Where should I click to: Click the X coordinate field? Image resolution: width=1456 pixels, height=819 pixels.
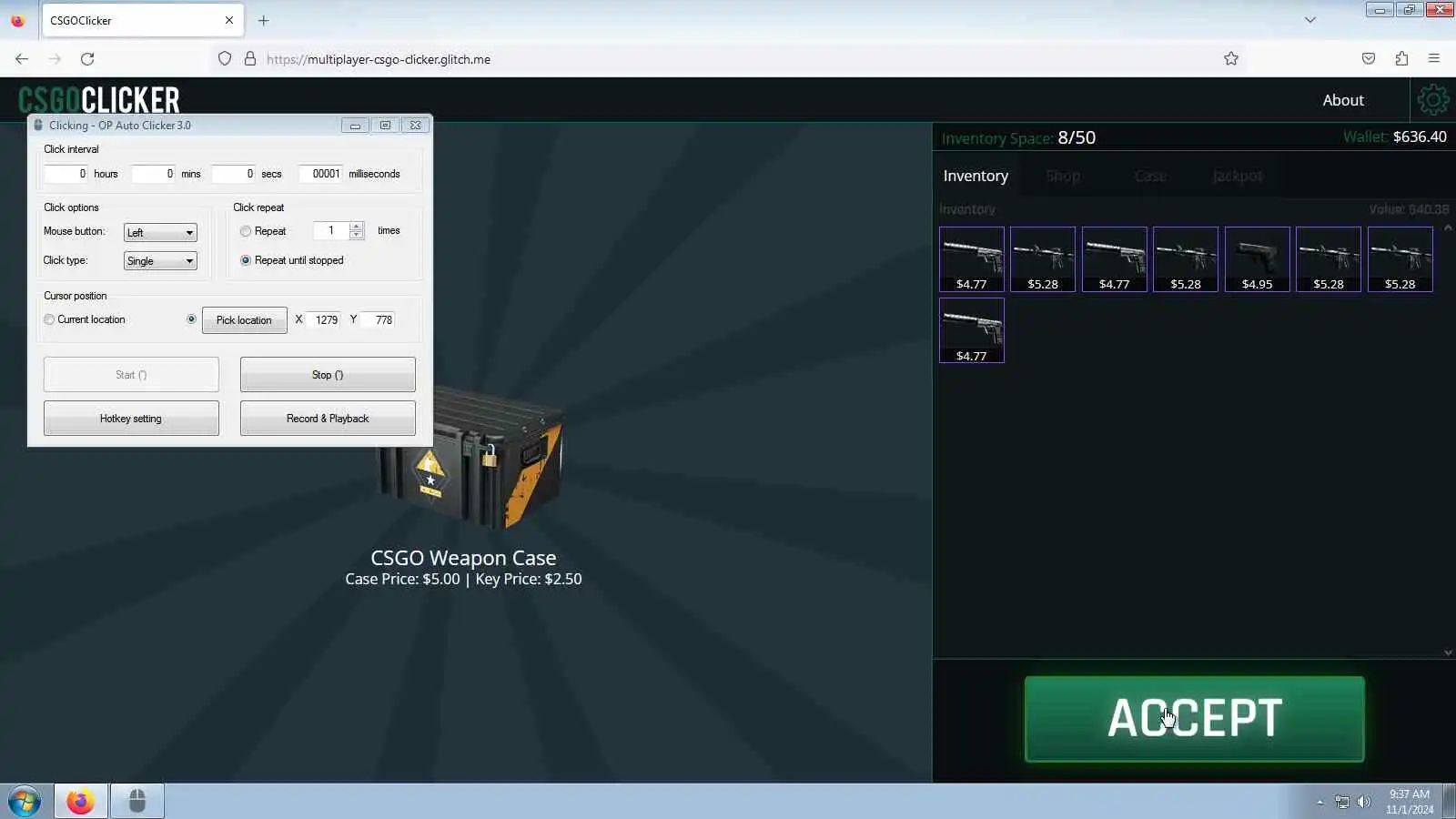point(324,320)
